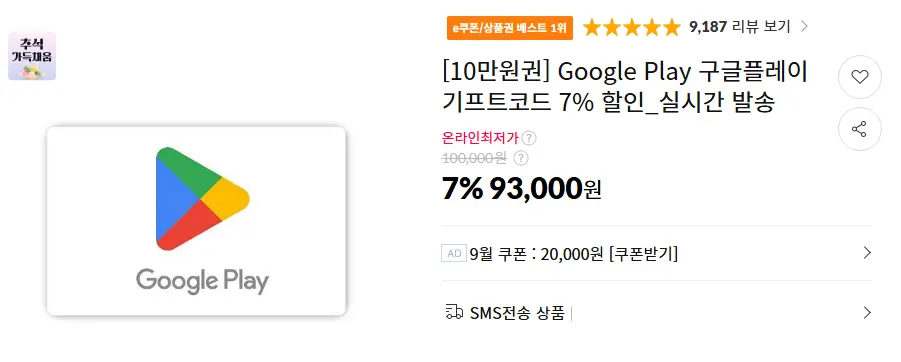Open the 9,187 리뷰 보기 link

(740, 26)
